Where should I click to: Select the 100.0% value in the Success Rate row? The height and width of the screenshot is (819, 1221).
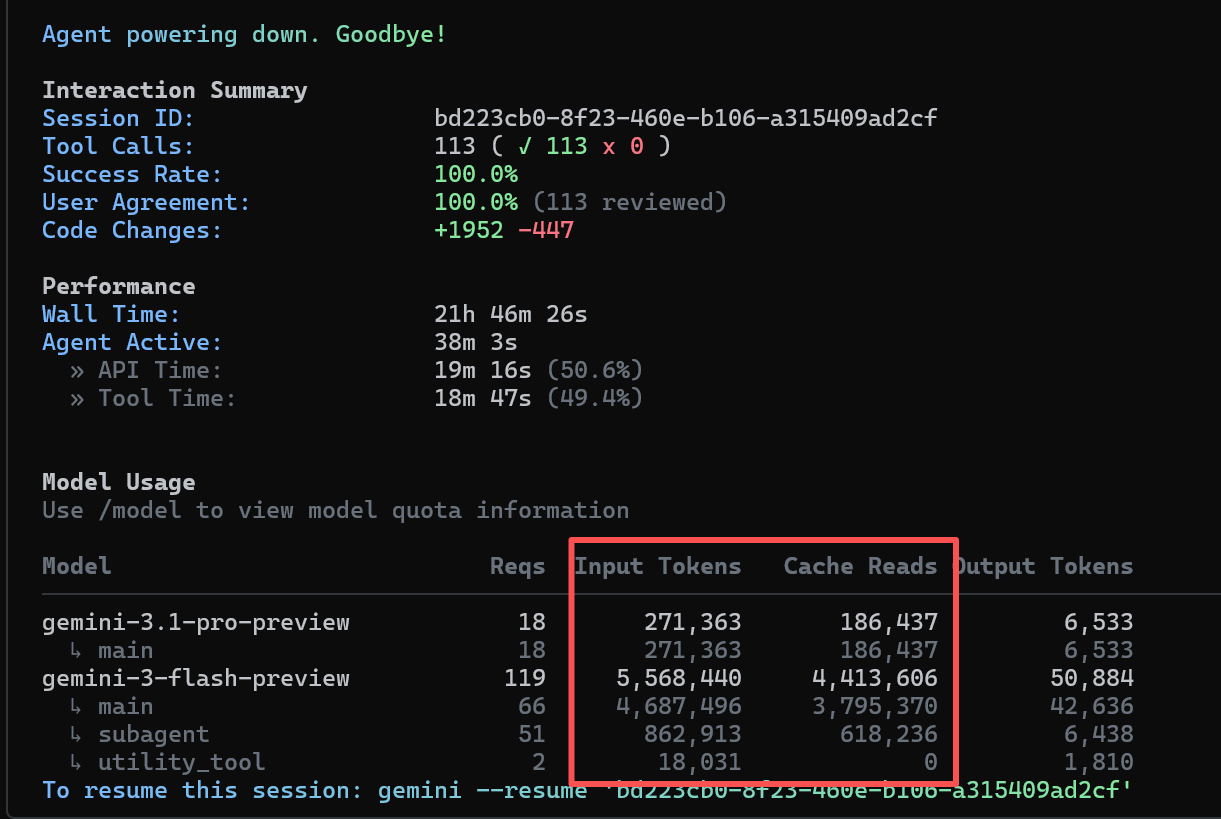click(476, 174)
